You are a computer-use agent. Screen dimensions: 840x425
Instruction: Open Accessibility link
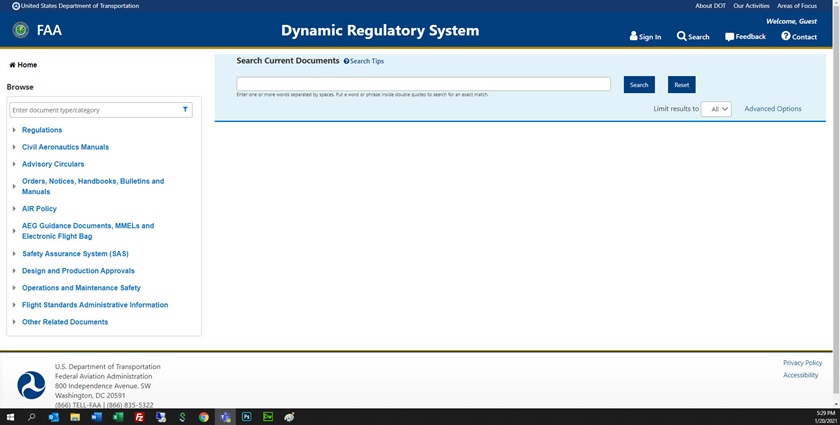point(800,375)
